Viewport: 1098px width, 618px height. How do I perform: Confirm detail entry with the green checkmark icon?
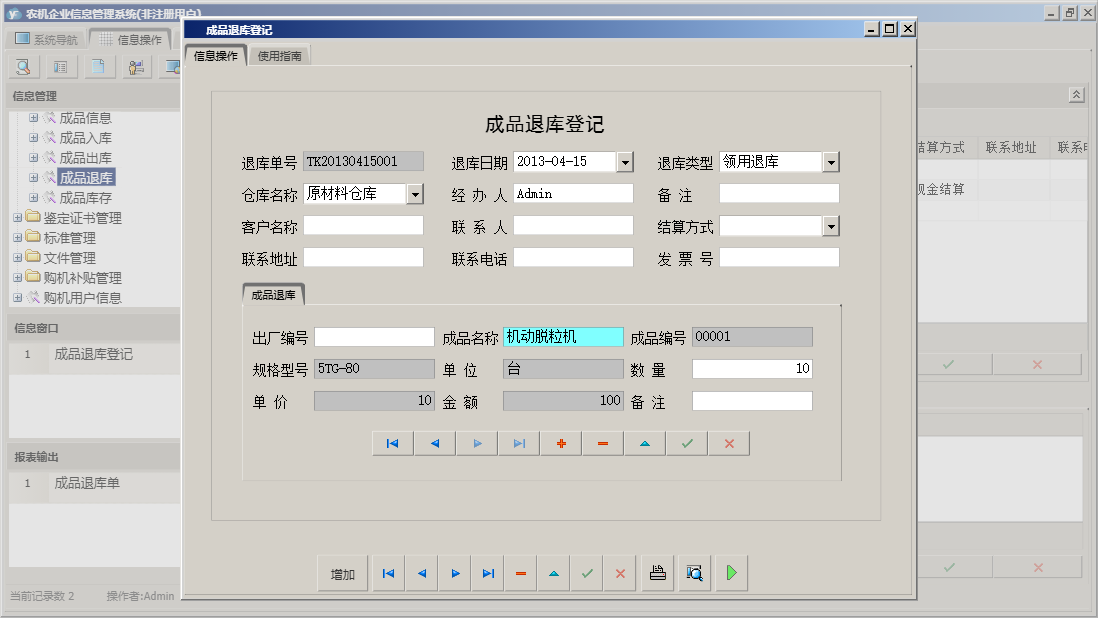tap(686, 443)
